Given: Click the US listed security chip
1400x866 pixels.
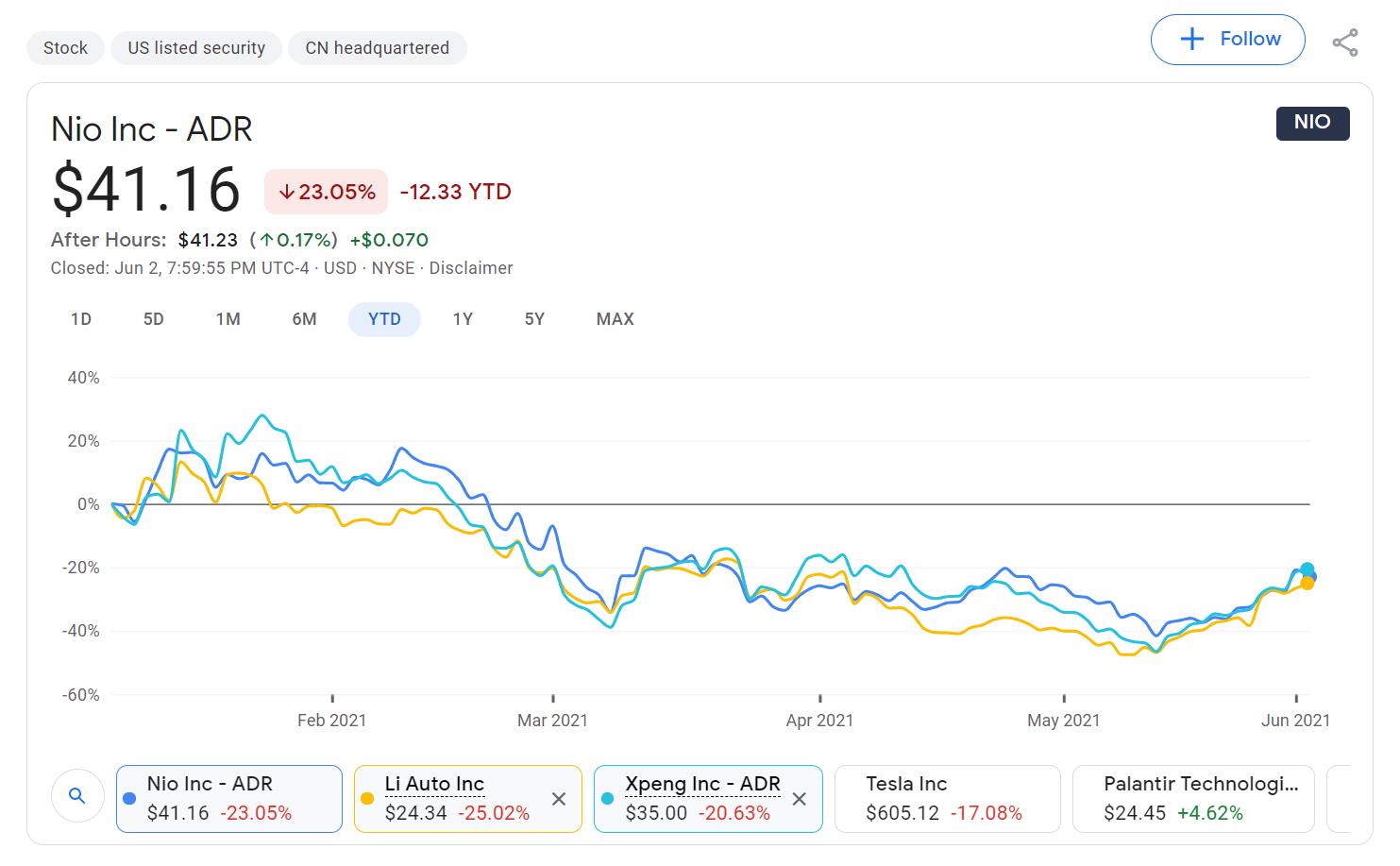Looking at the screenshot, I should pyautogui.click(x=195, y=47).
